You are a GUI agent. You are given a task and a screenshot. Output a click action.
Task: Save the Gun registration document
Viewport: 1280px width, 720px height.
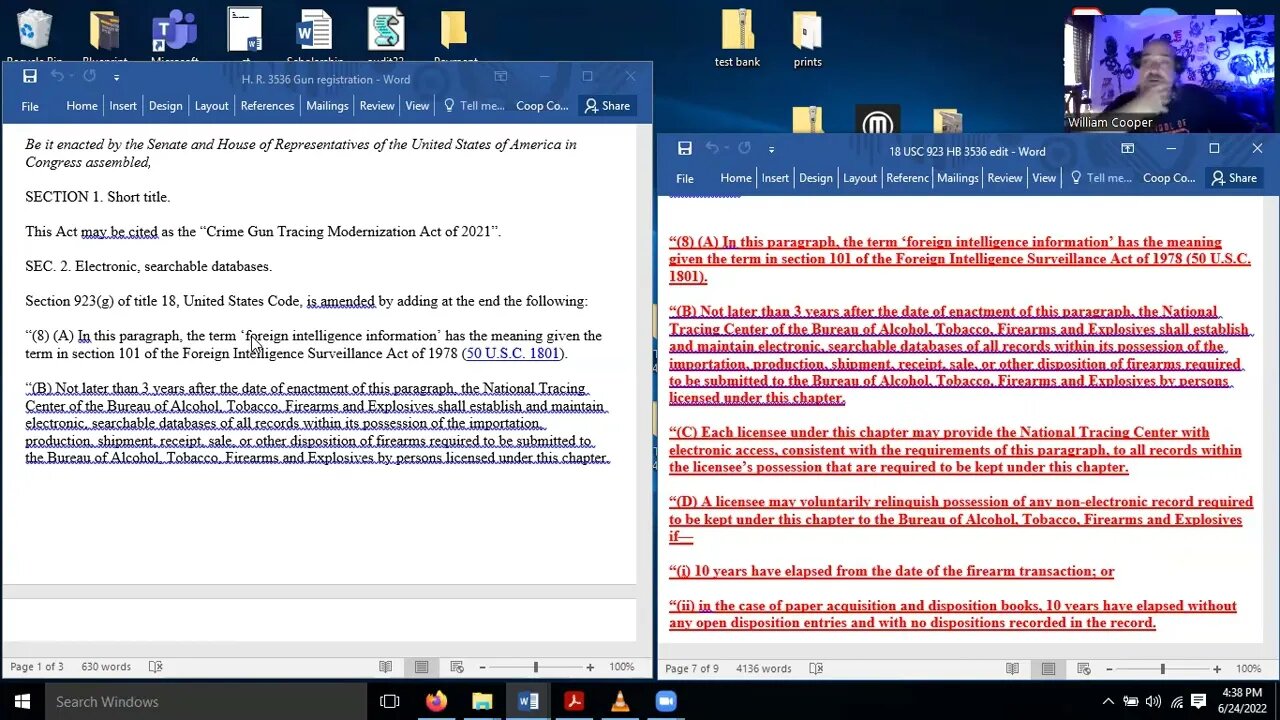coord(30,77)
